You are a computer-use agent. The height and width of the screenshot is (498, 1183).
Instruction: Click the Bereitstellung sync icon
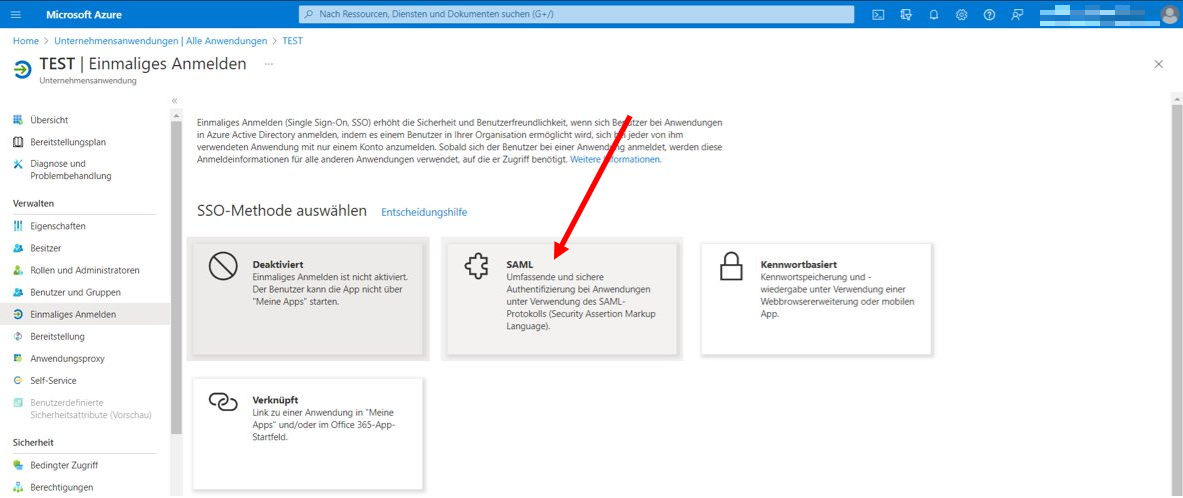[x=19, y=337]
